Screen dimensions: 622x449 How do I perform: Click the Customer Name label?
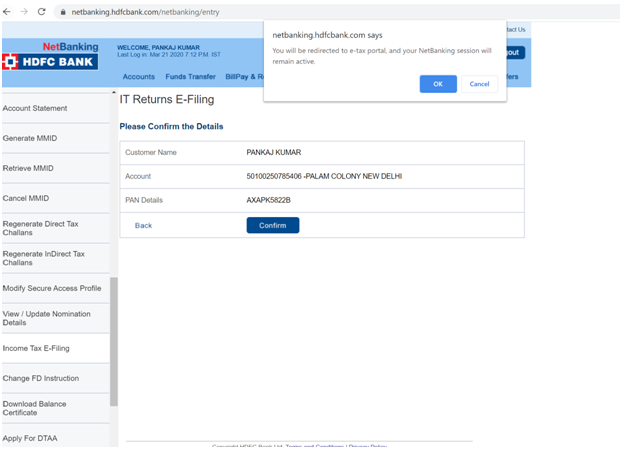(151, 152)
